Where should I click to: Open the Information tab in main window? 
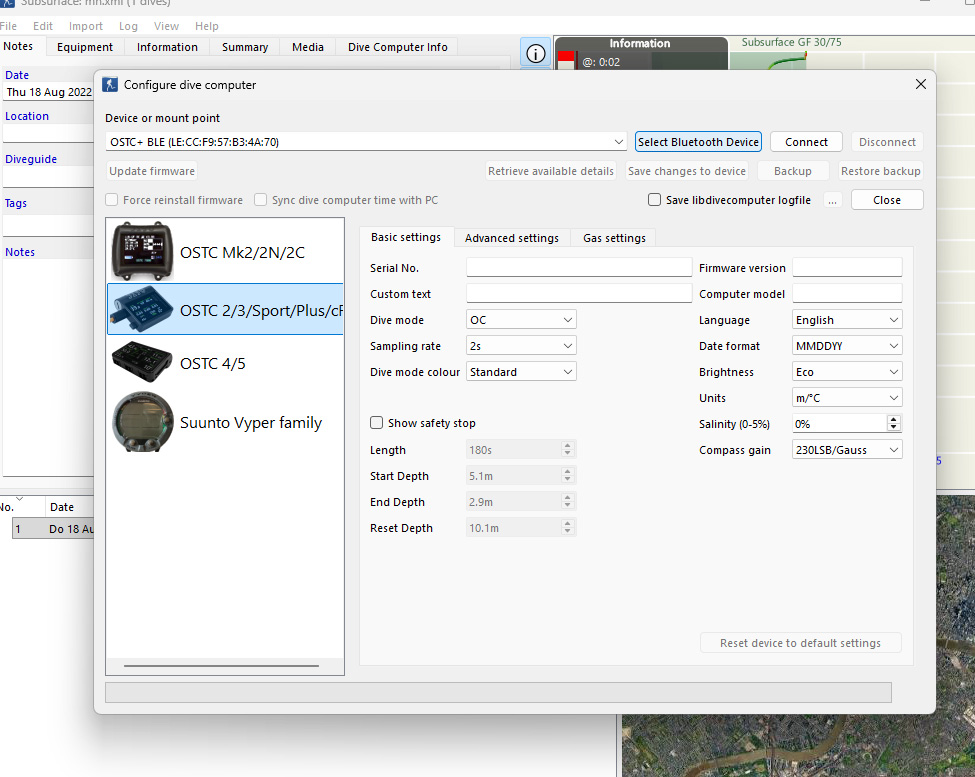(167, 47)
